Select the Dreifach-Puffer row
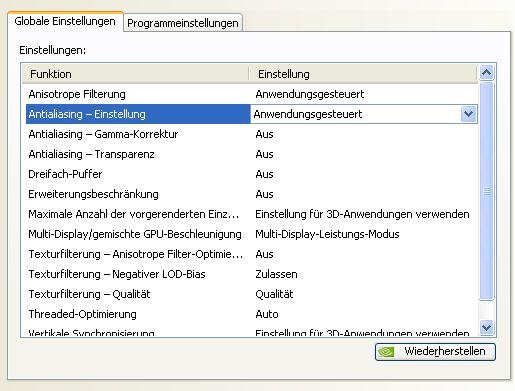The height and width of the screenshot is (391, 515). click(x=252, y=174)
